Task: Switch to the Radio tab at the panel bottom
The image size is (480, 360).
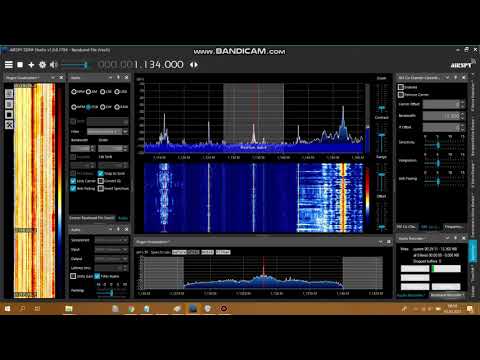Action: 123,218
